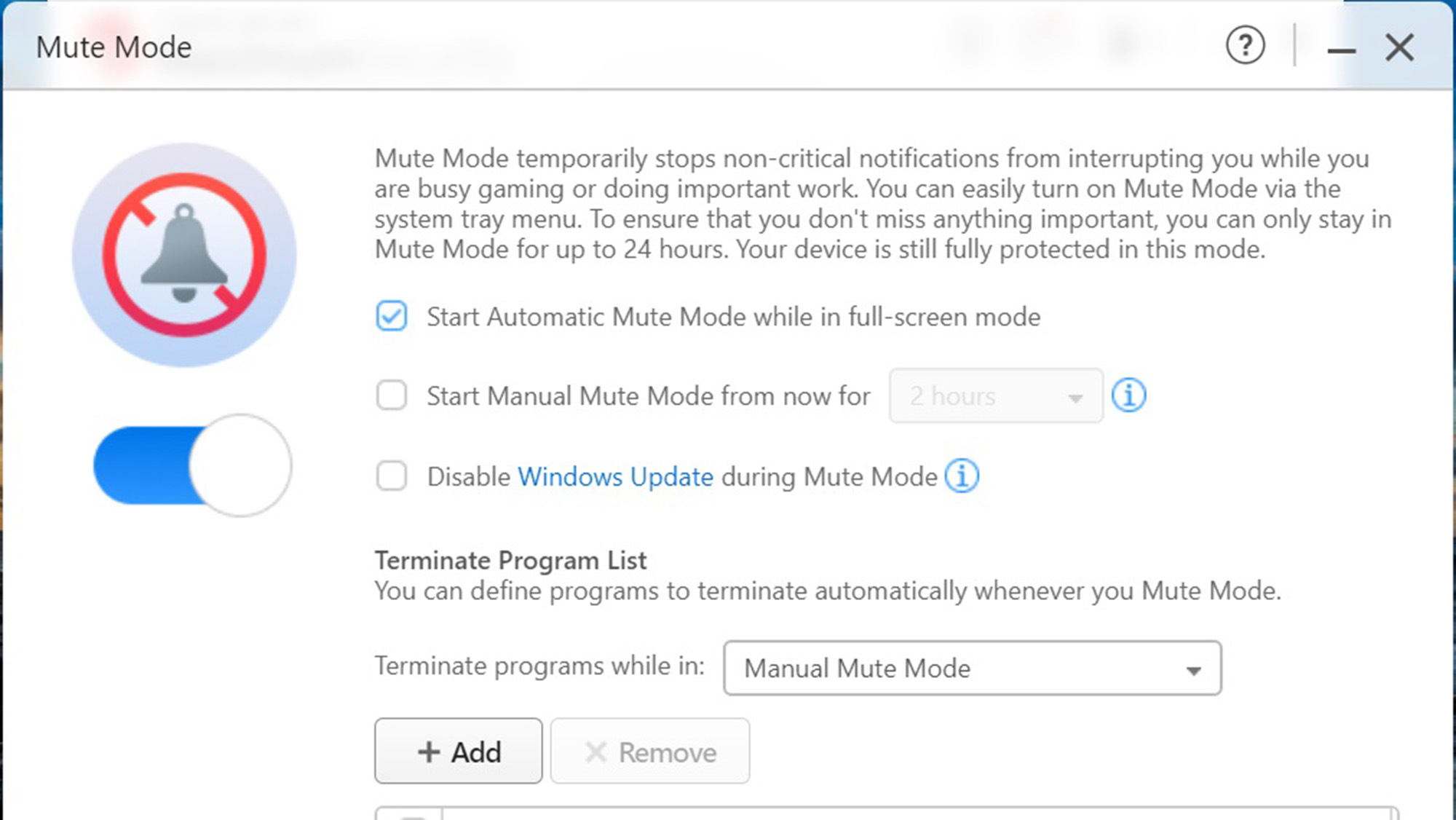The image size is (1456, 820).
Task: Uncheck Start Automatic Mute Mode checkbox
Action: click(392, 316)
